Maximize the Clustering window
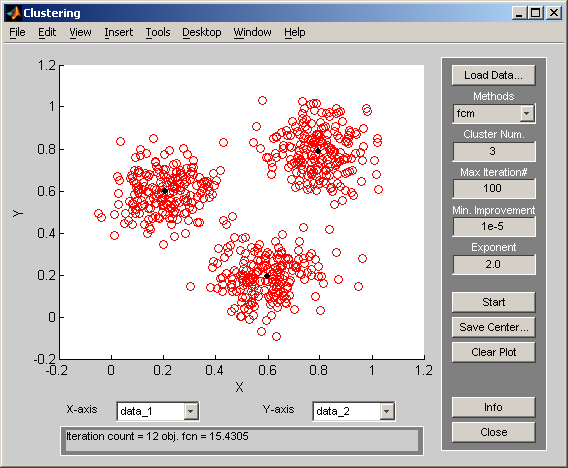The height and width of the screenshot is (468, 568). coord(535,13)
